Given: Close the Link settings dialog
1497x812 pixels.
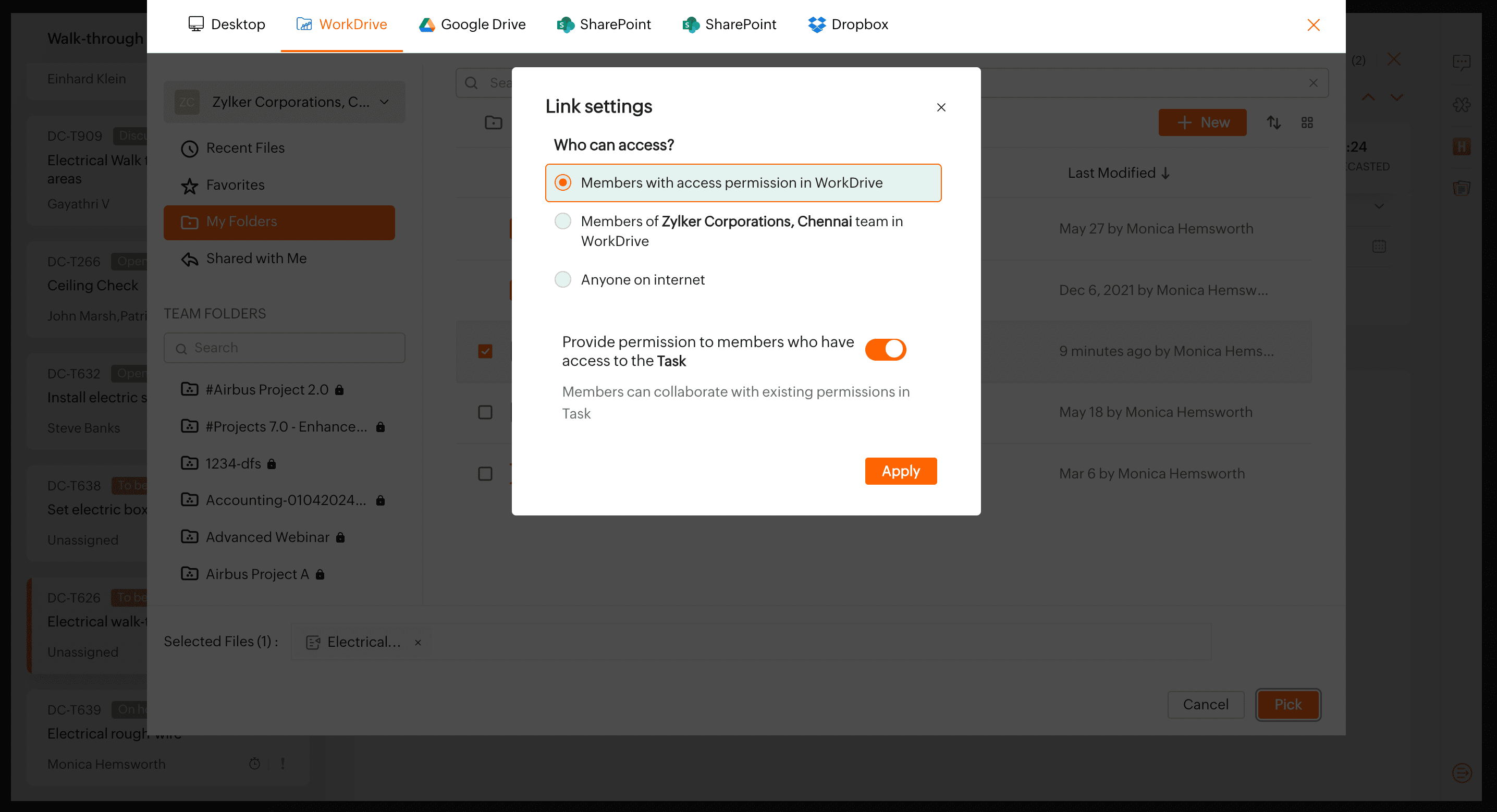Looking at the screenshot, I should coord(941,107).
